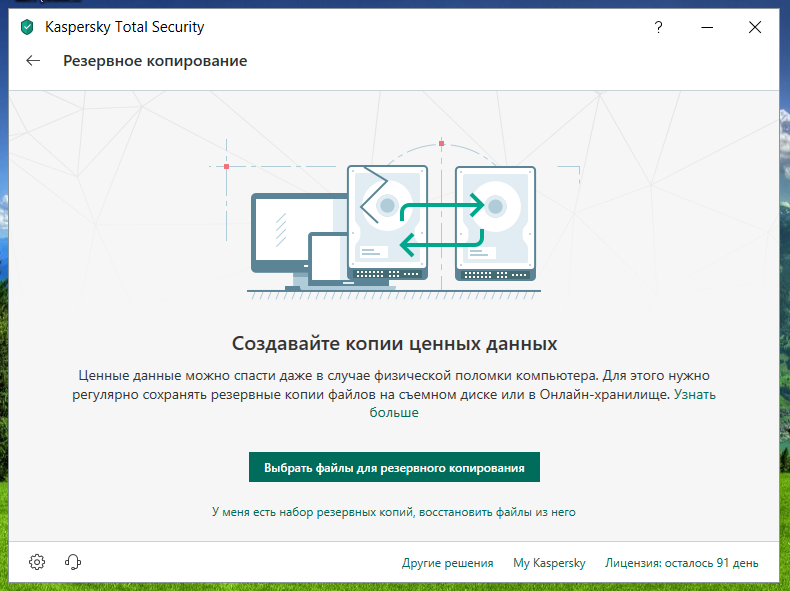Click the backup drives illustration
This screenshot has height=591, width=790.
tap(394, 219)
